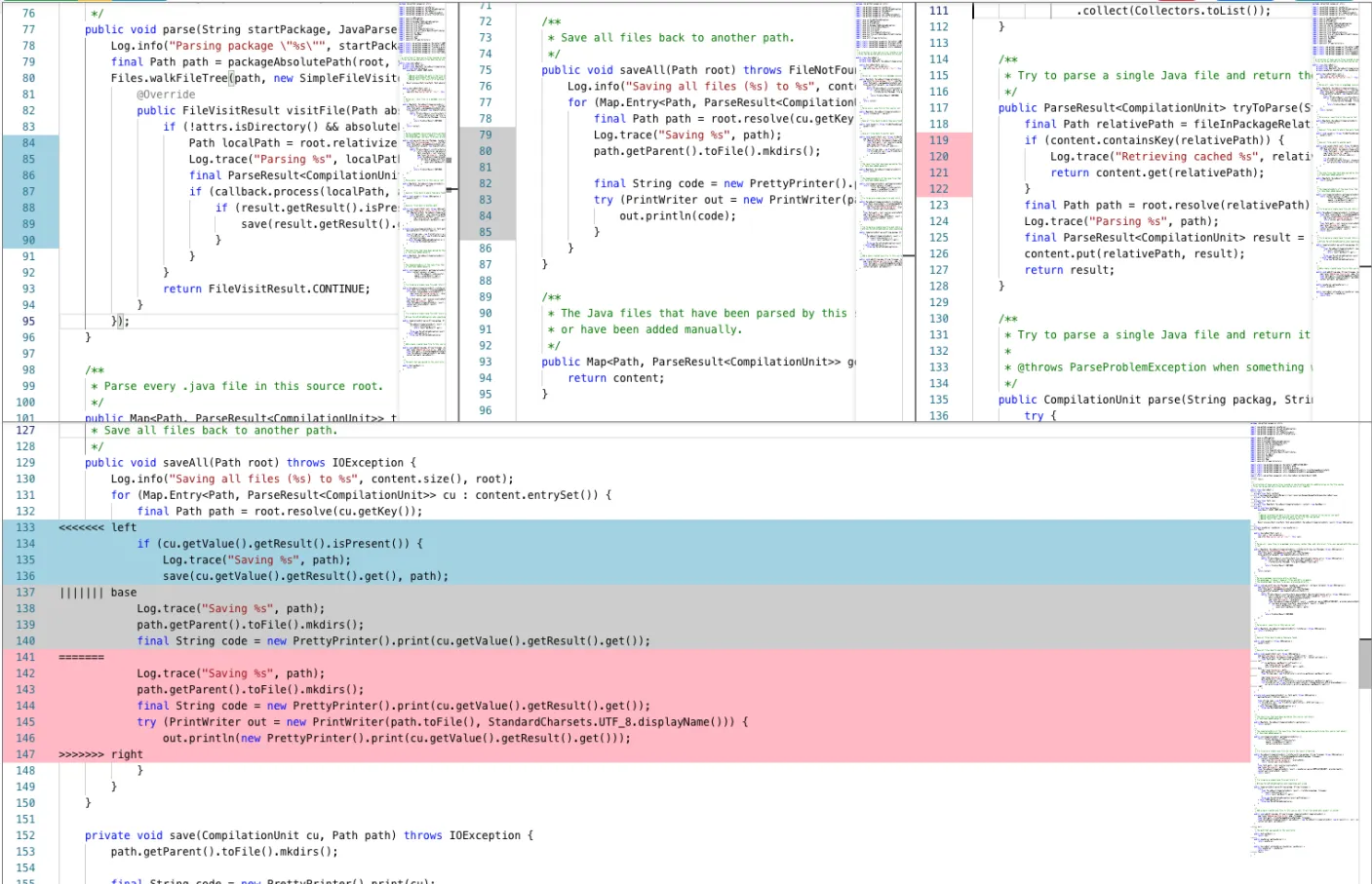Click 'public CompilationUnit parse(String packag' line
The height and width of the screenshot is (884, 1372).
pos(1156,400)
